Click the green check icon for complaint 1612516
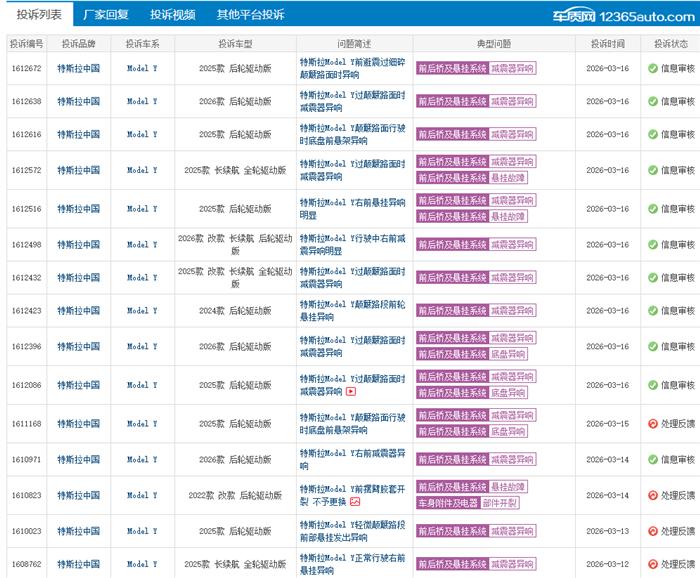This screenshot has height=578, width=700. [652, 209]
